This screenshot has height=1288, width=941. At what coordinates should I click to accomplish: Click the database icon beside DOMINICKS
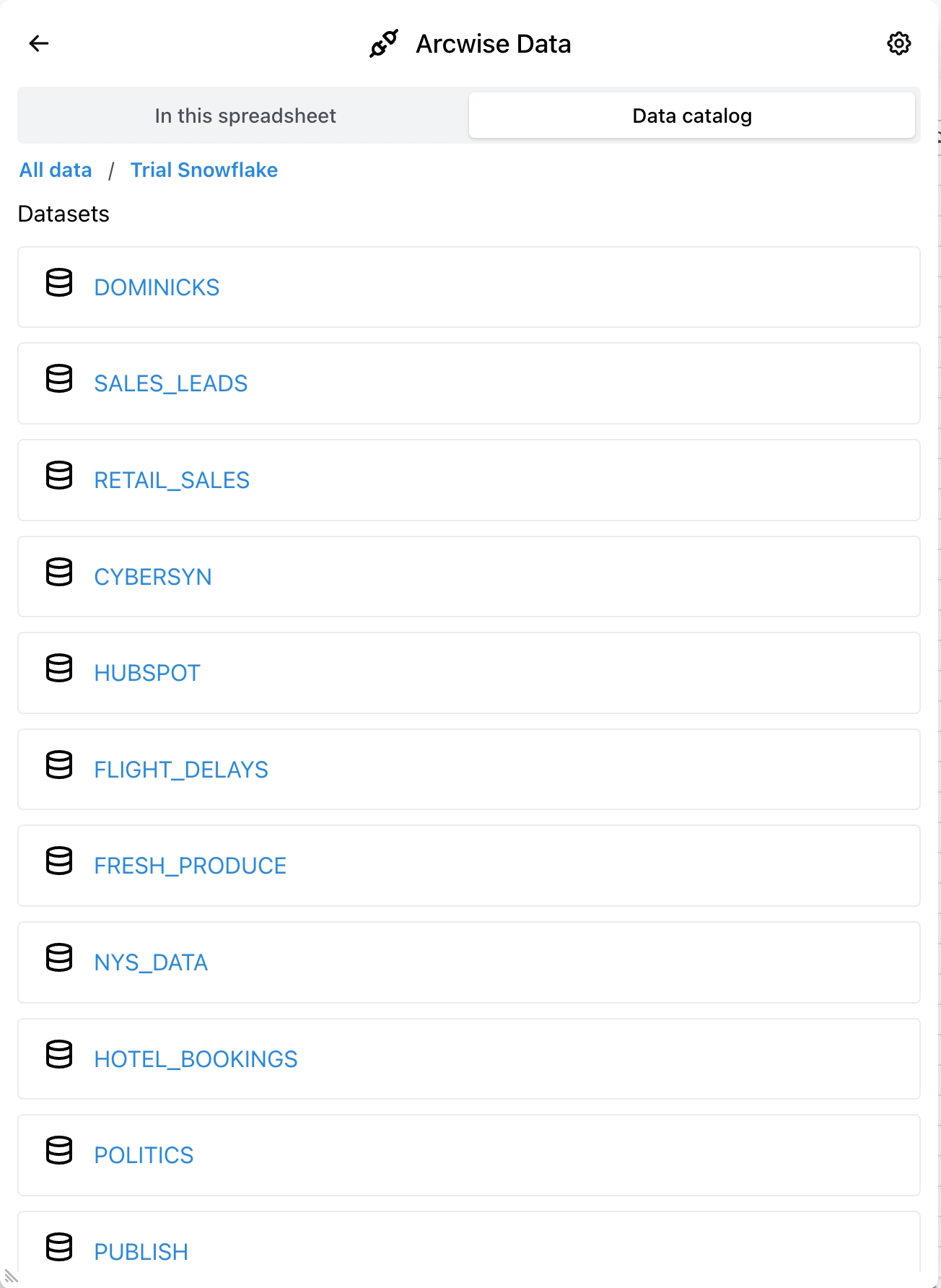pyautogui.click(x=59, y=283)
